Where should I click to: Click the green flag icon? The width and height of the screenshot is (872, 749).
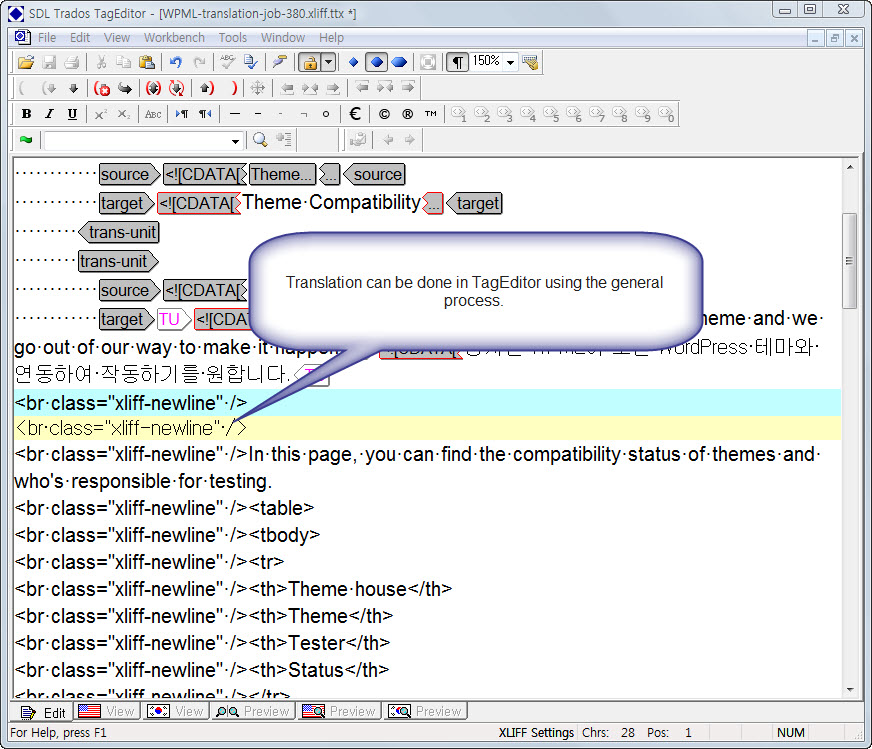[26, 140]
